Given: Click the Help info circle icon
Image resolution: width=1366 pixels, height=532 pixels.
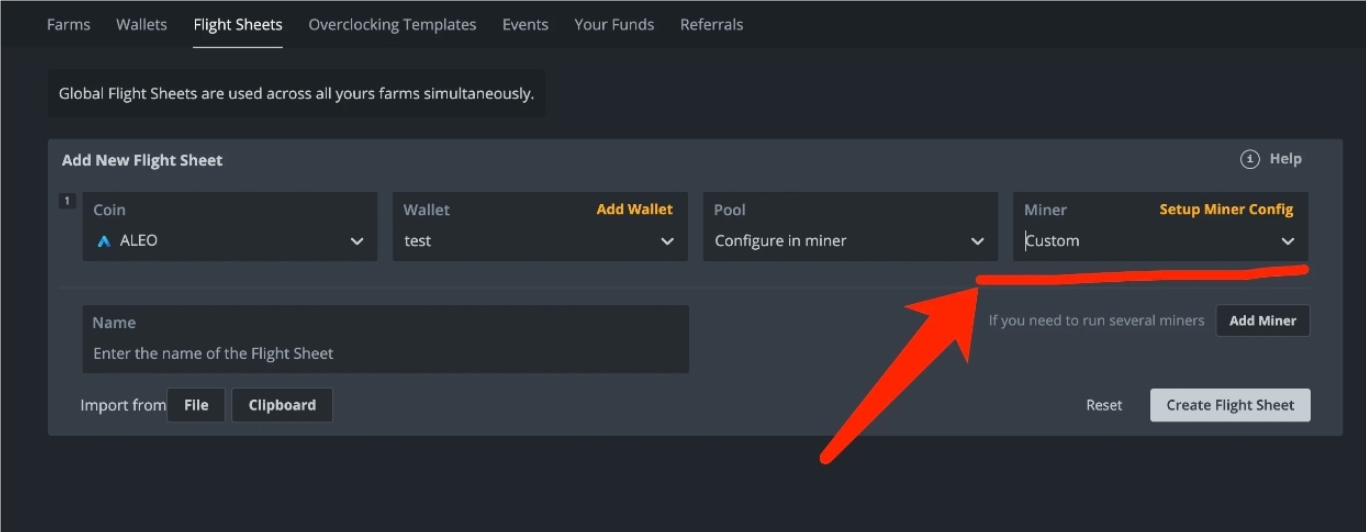Looking at the screenshot, I should click(x=1249, y=159).
